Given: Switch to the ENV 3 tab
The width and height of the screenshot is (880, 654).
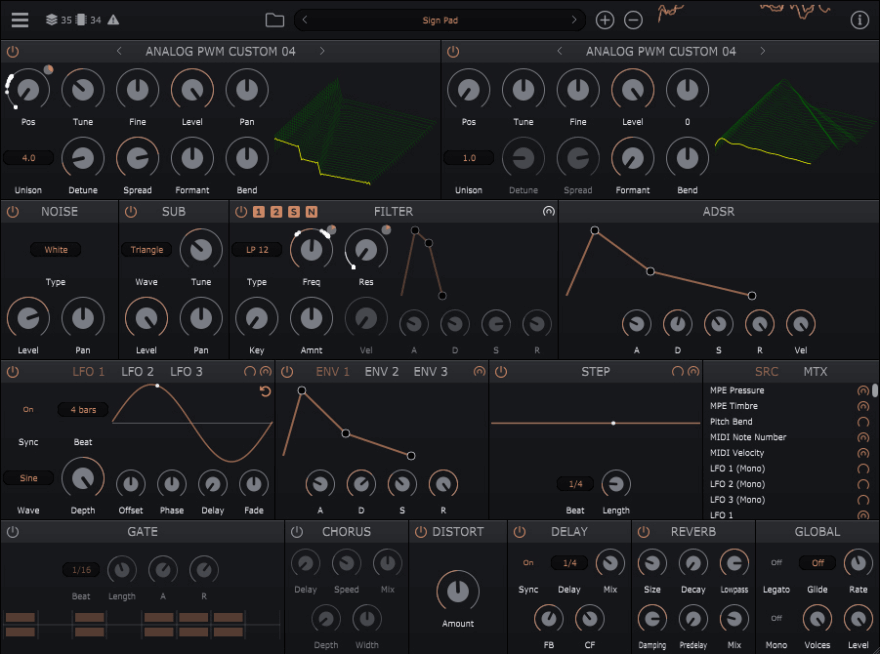Looking at the screenshot, I should point(430,372).
